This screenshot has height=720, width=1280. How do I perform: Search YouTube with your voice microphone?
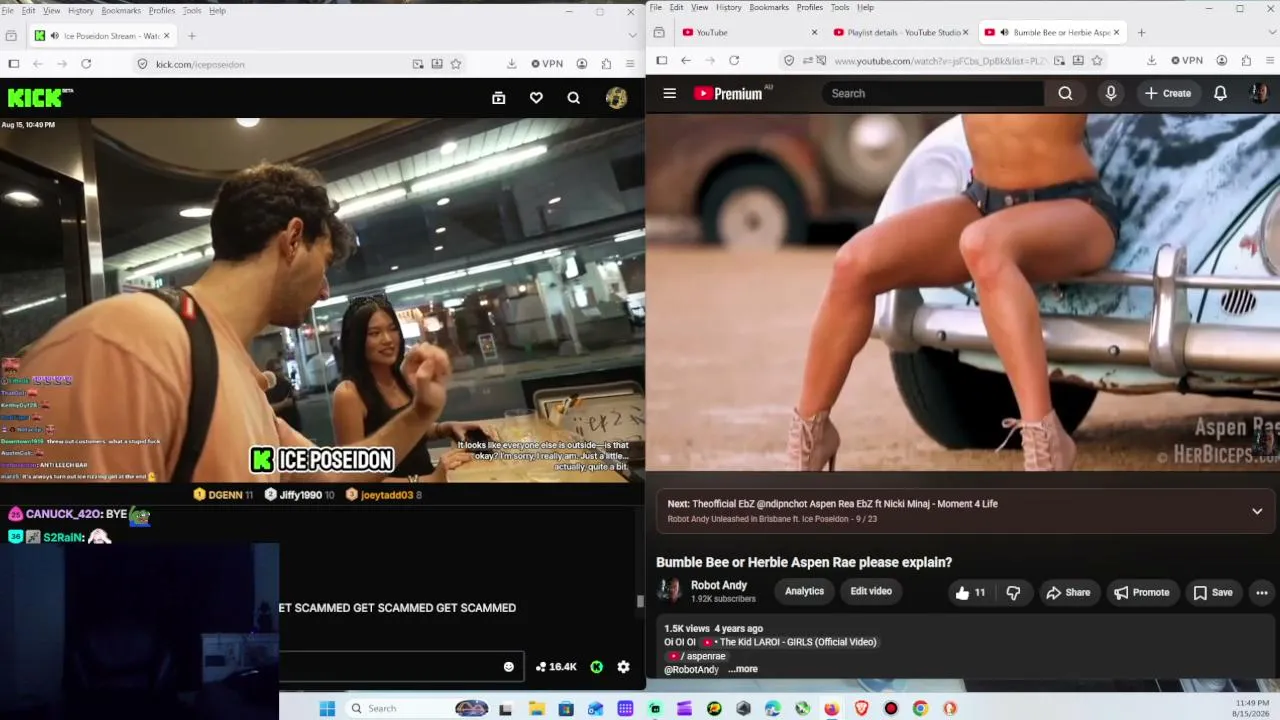tap(1110, 93)
